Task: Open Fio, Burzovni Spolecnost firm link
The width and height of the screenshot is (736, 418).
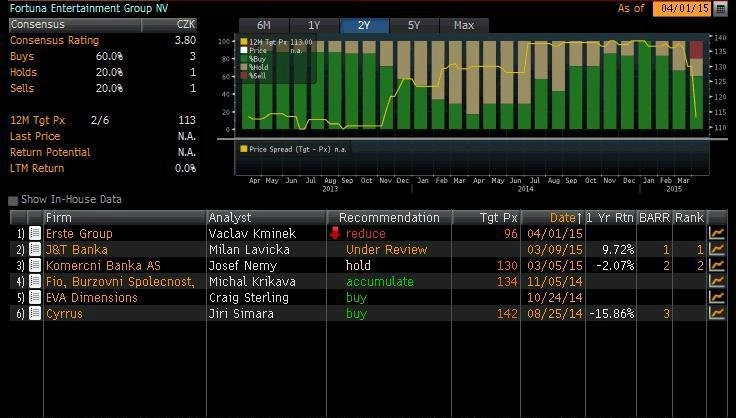Action: (120, 281)
